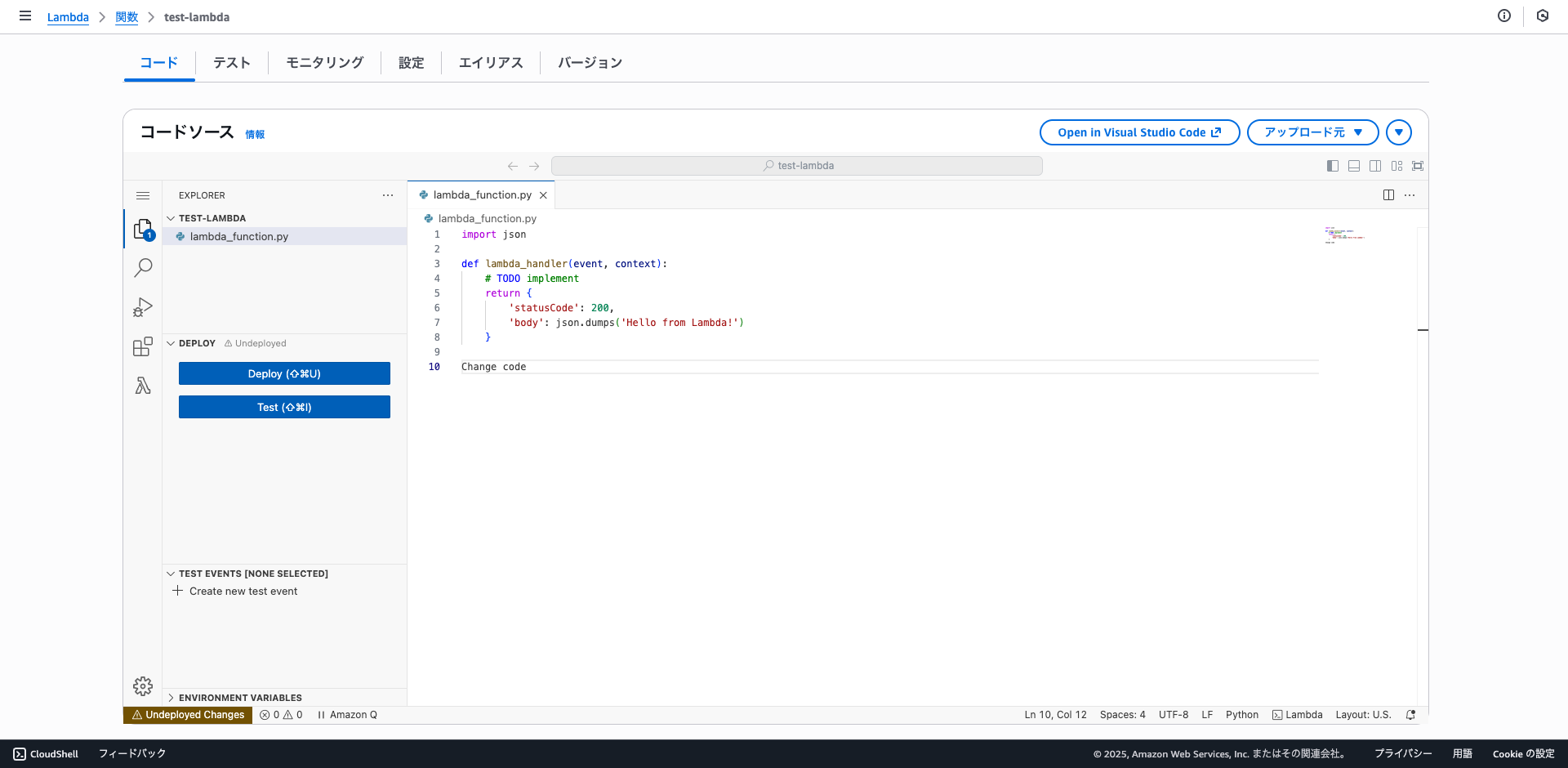Open the Lambda view in activity bar
Screen dimensions: 1568x768
click(x=143, y=386)
